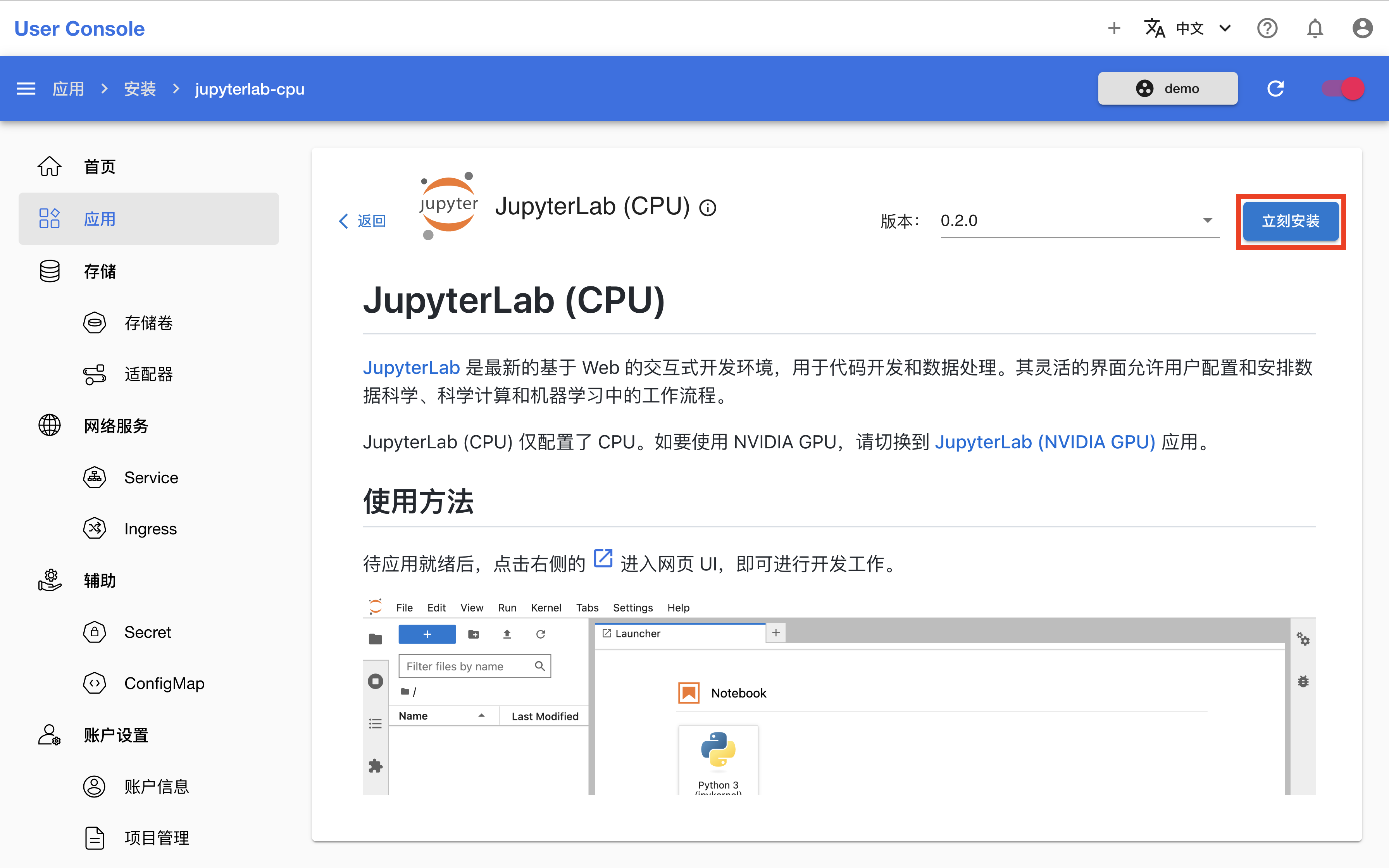Open Secret in the sidebar

[148, 632]
